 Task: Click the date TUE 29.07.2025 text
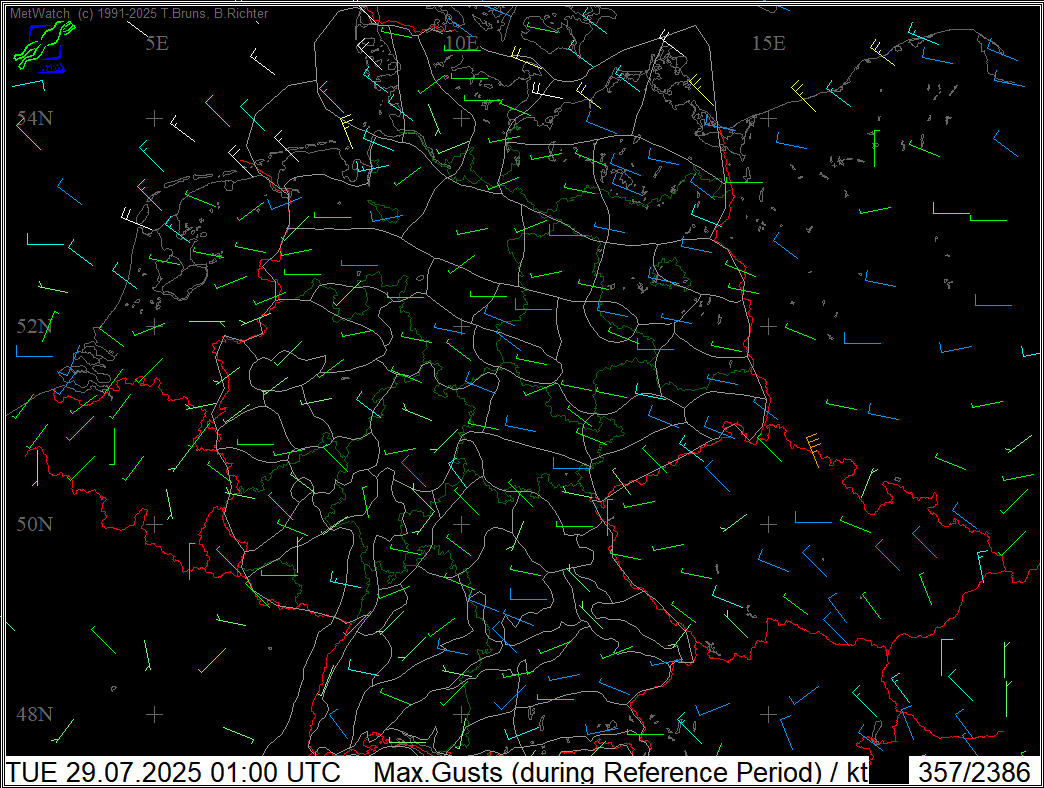tap(103, 773)
